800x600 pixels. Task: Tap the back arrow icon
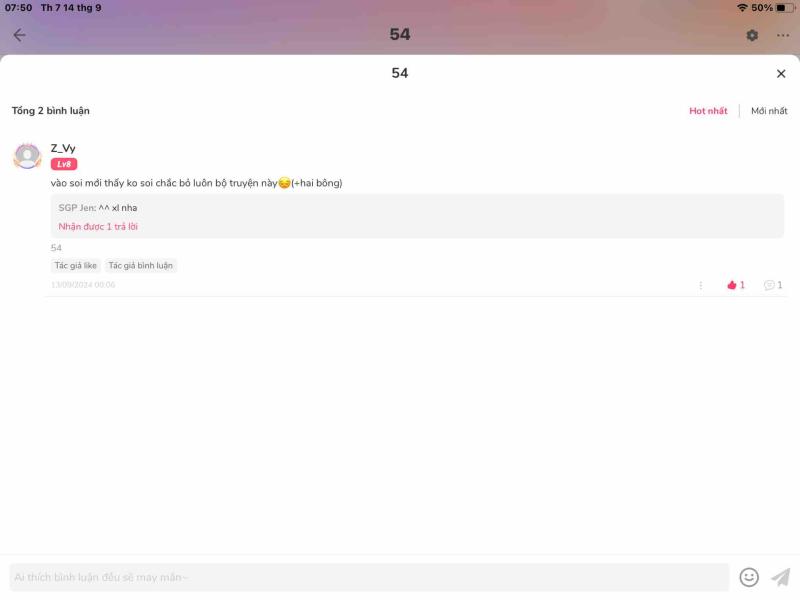(x=19, y=35)
